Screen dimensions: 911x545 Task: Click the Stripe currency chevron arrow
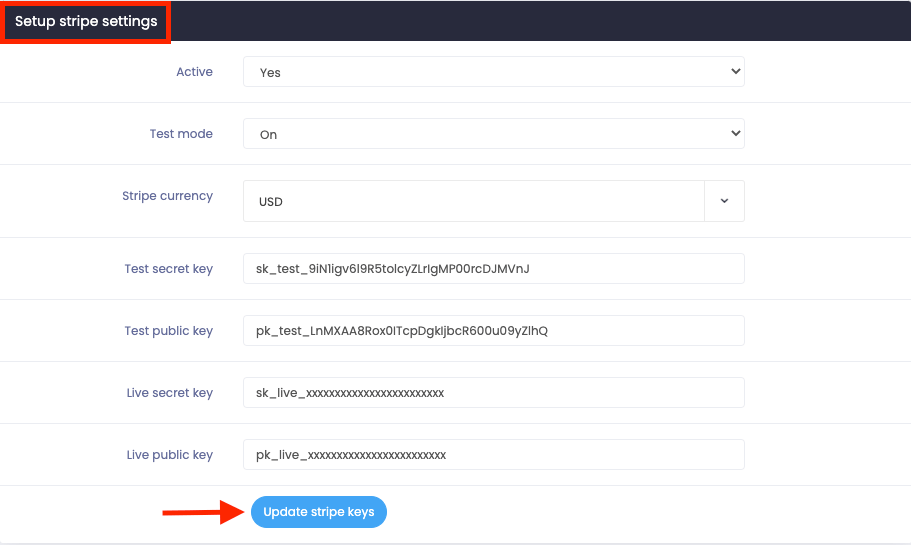(724, 201)
